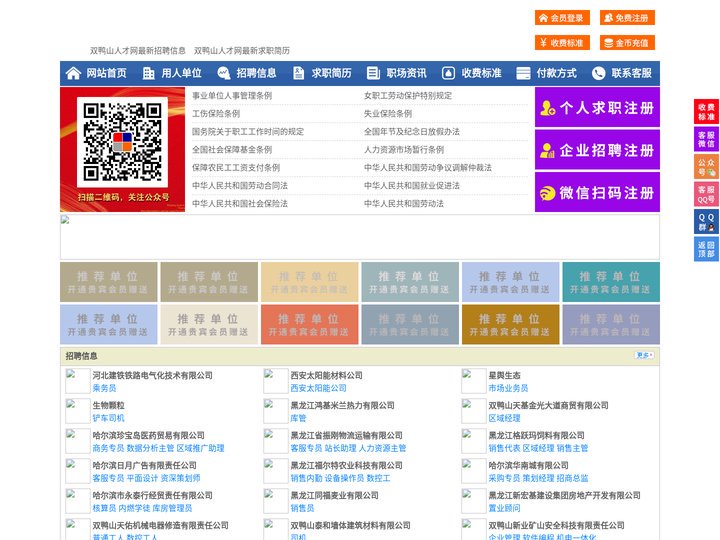The height and width of the screenshot is (540, 720).
Task: Open 中华人民共和国就业促进法 link
Action: (412, 185)
